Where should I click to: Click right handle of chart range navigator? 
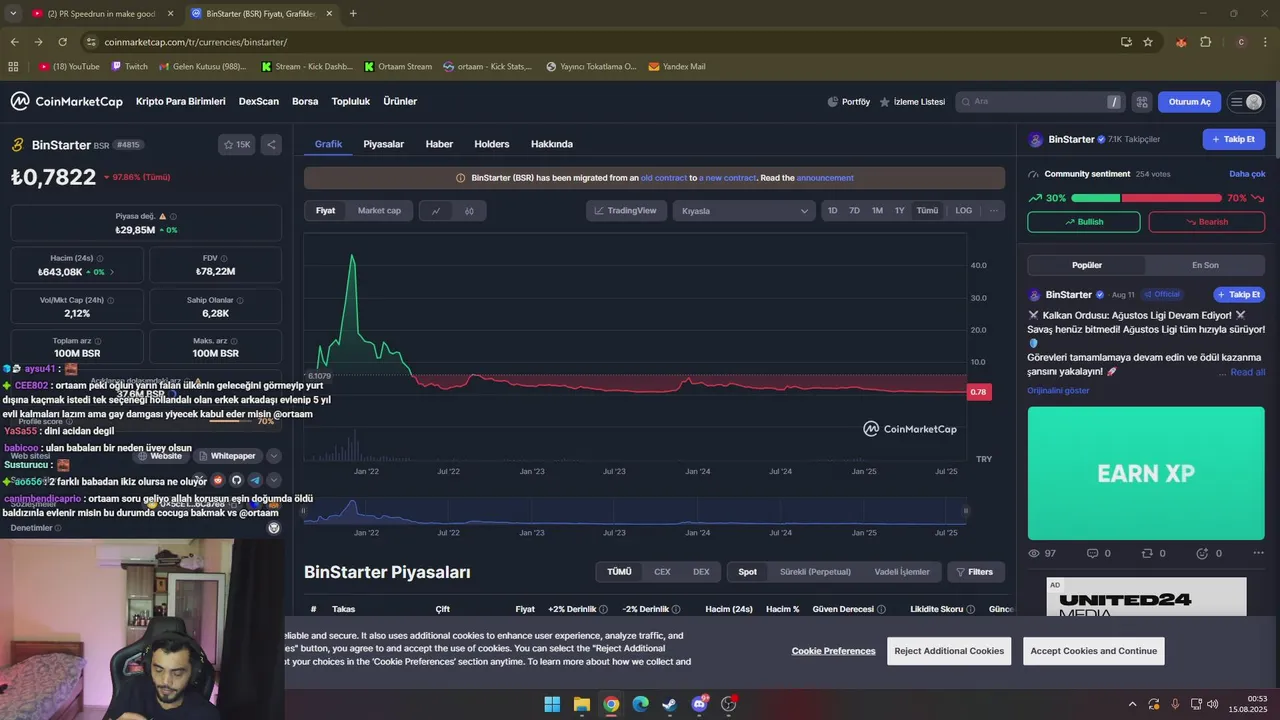(x=965, y=511)
